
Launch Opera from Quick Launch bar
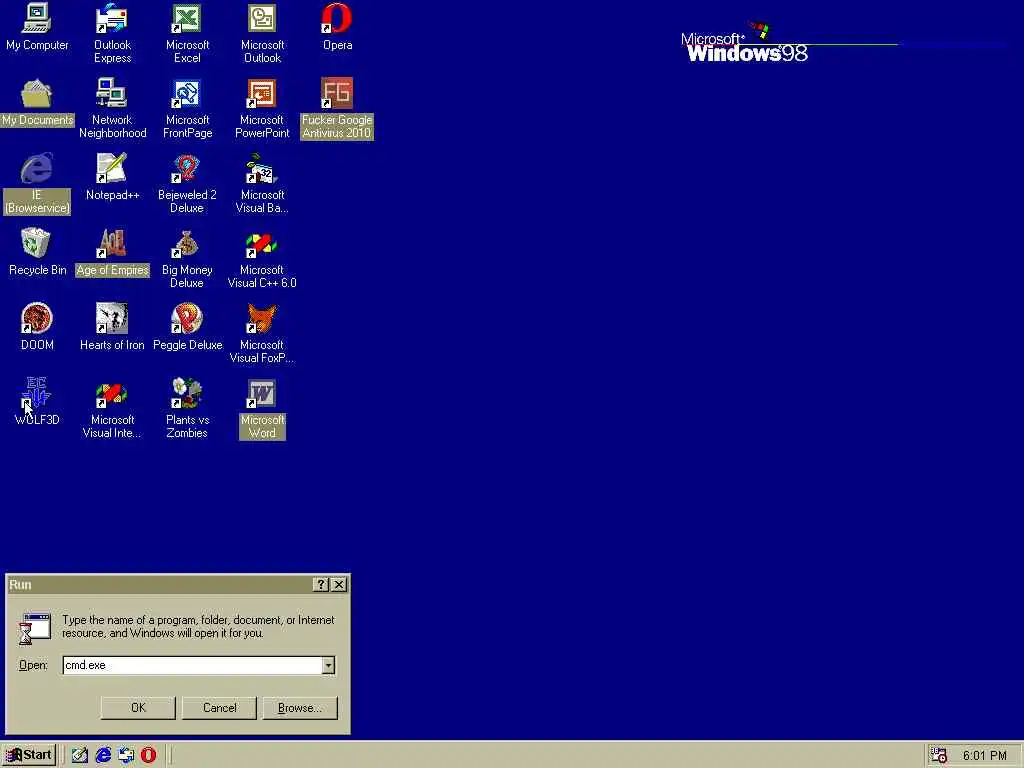(x=149, y=755)
